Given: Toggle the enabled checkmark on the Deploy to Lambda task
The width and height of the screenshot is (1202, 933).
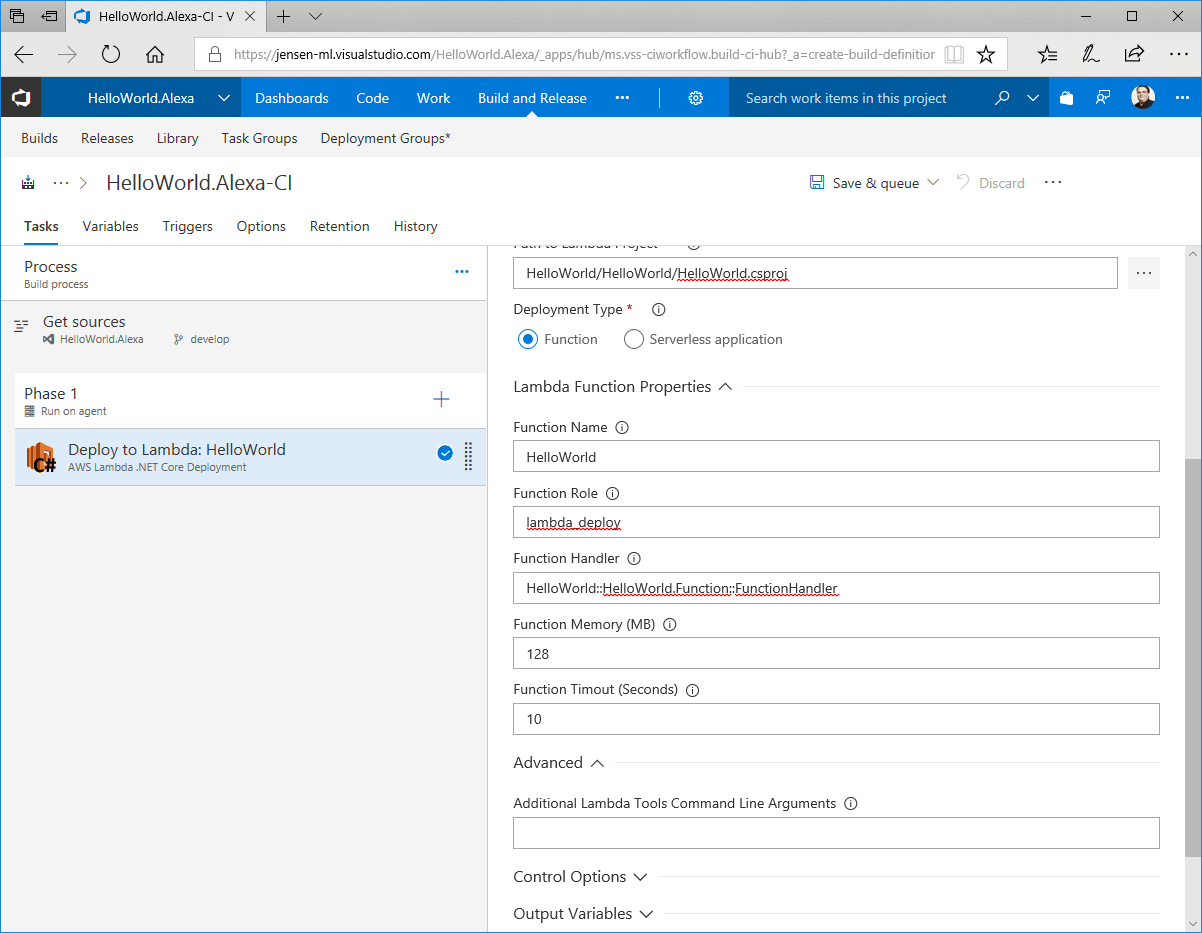Looking at the screenshot, I should (x=445, y=453).
